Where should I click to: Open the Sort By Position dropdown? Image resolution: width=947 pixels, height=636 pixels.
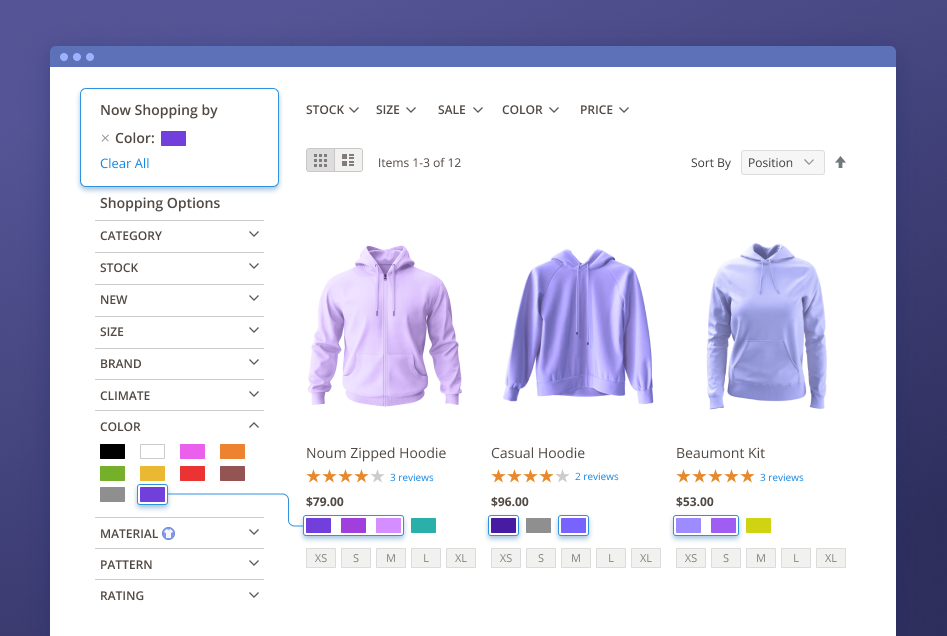pos(782,163)
